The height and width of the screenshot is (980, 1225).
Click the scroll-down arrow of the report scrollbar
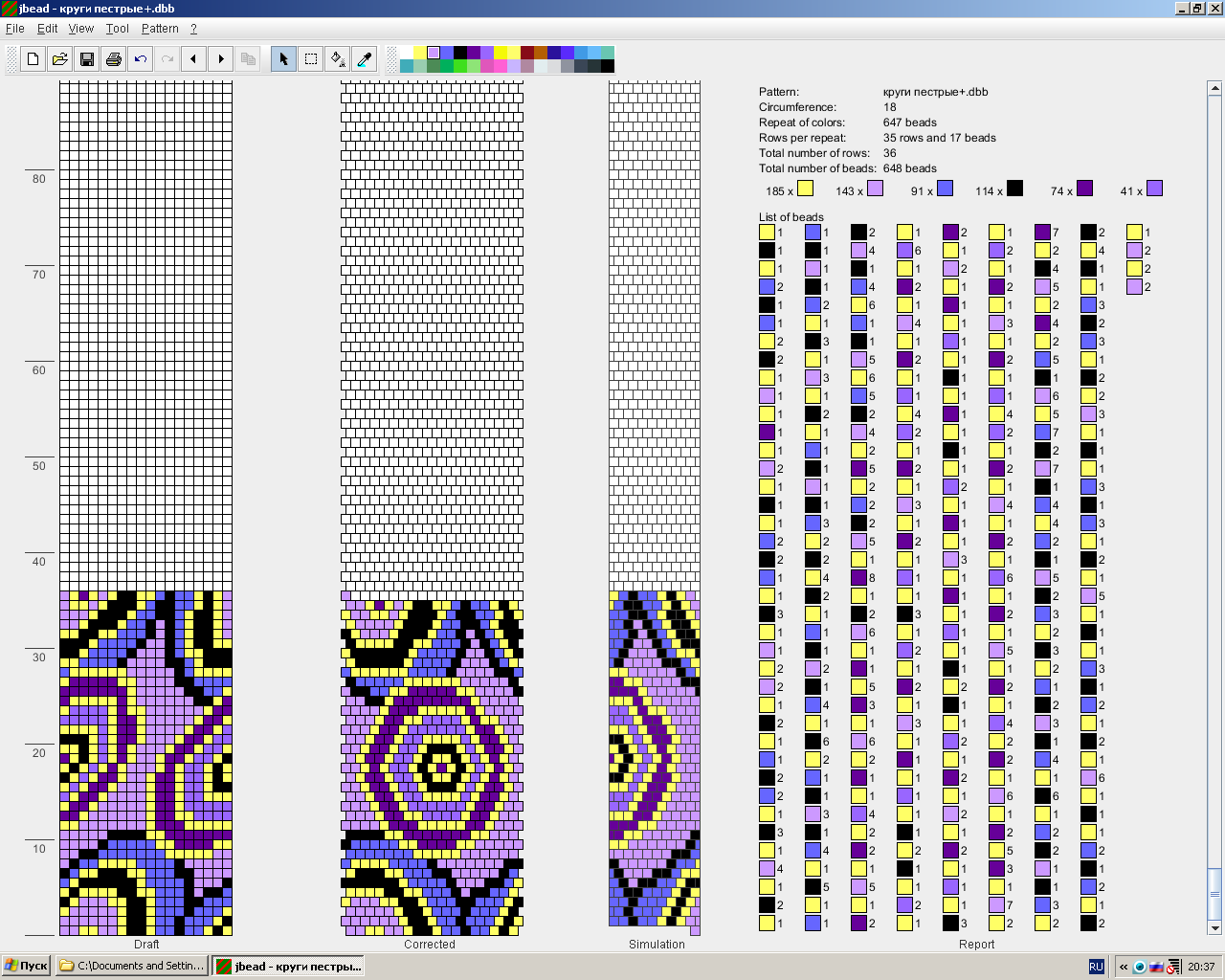[x=1215, y=928]
